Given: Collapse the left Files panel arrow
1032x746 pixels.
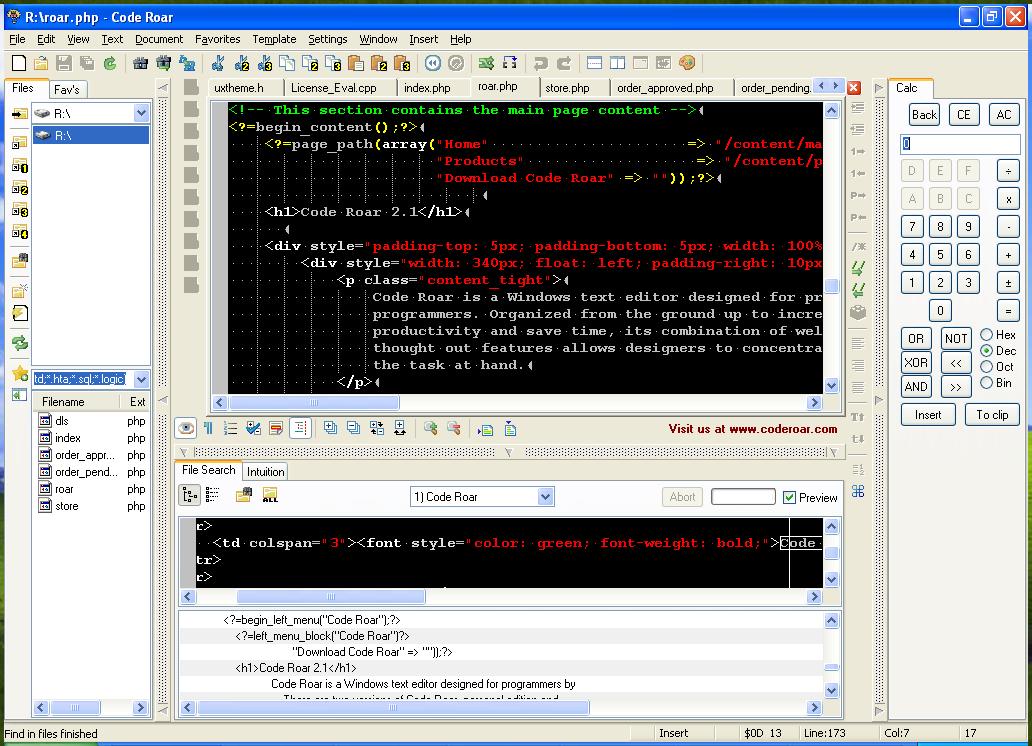Looking at the screenshot, I should coord(163,88).
